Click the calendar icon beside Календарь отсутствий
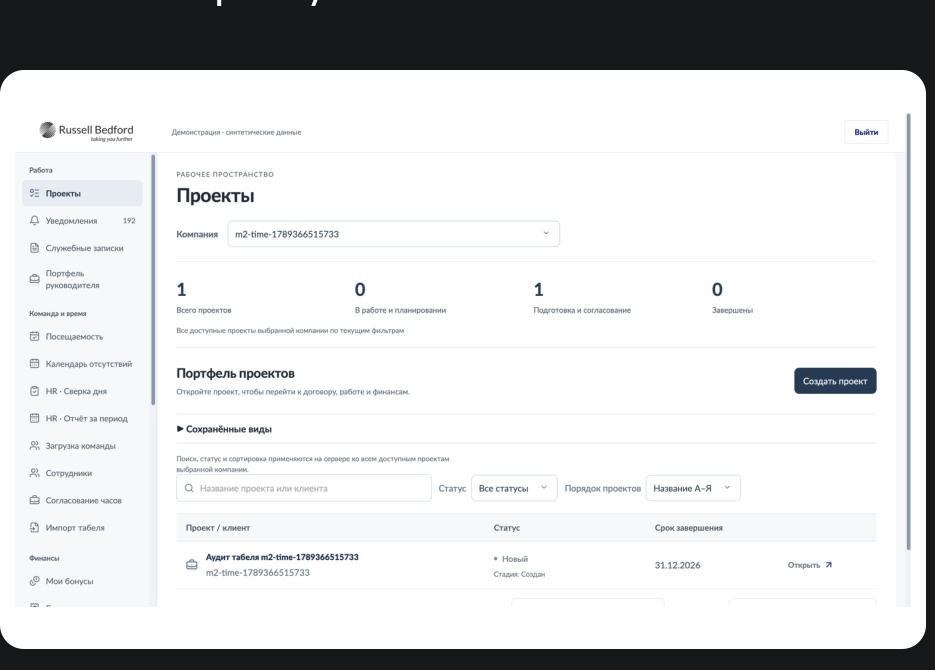Image resolution: width=935 pixels, height=670 pixels. click(x=35, y=364)
